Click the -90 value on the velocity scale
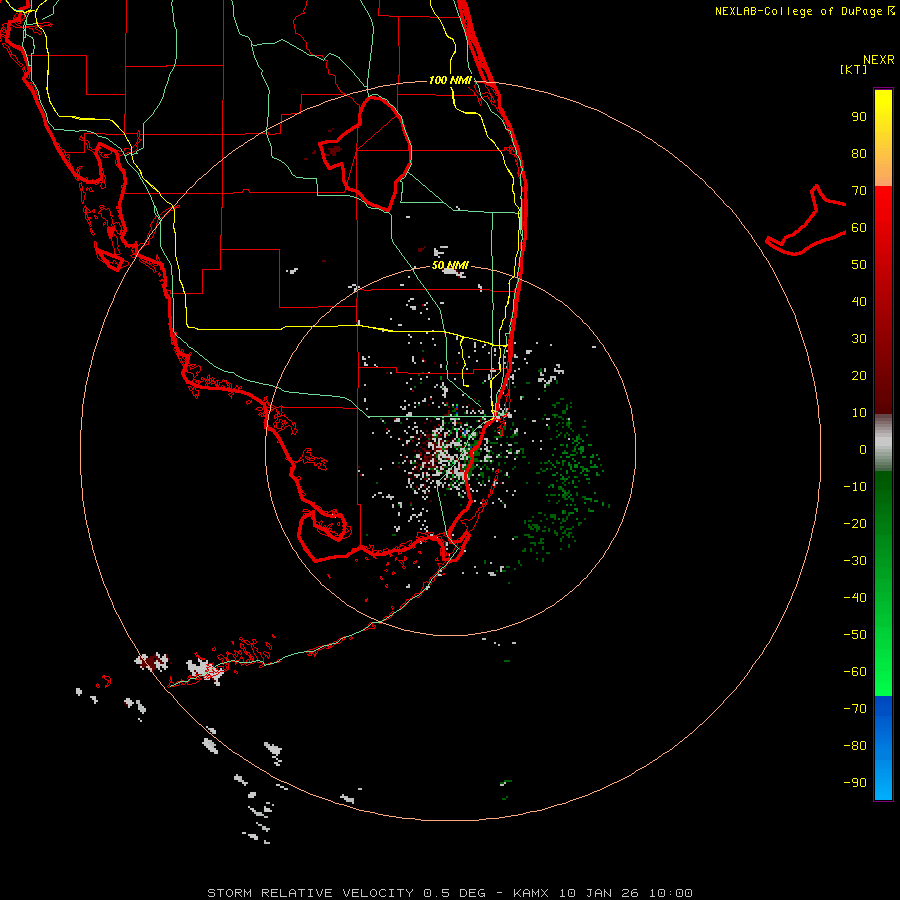This screenshot has width=900, height=900. click(855, 783)
